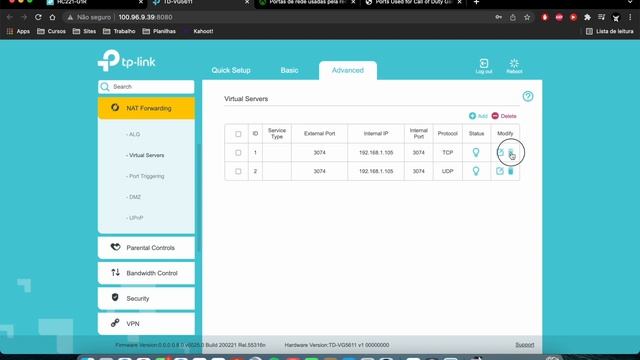Click the password key icon in address bar
The image size is (640, 360).
(498, 17)
